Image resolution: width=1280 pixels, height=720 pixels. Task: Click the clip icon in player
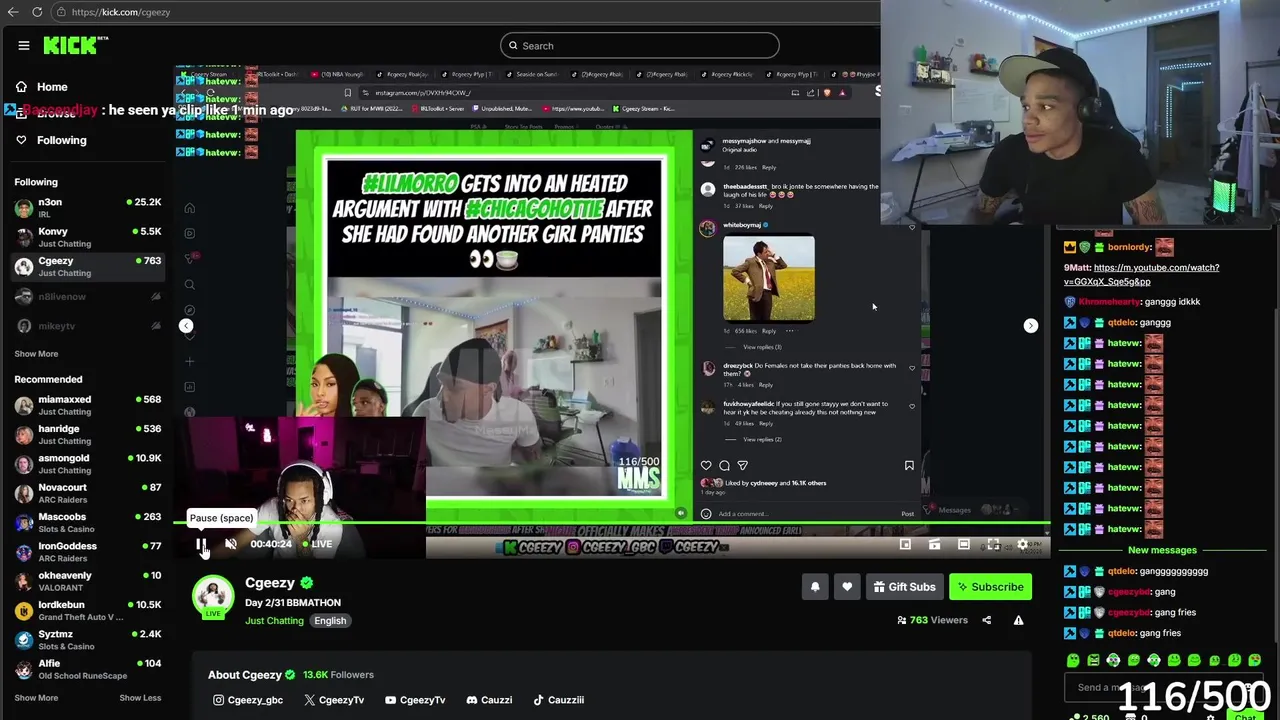pos(934,545)
